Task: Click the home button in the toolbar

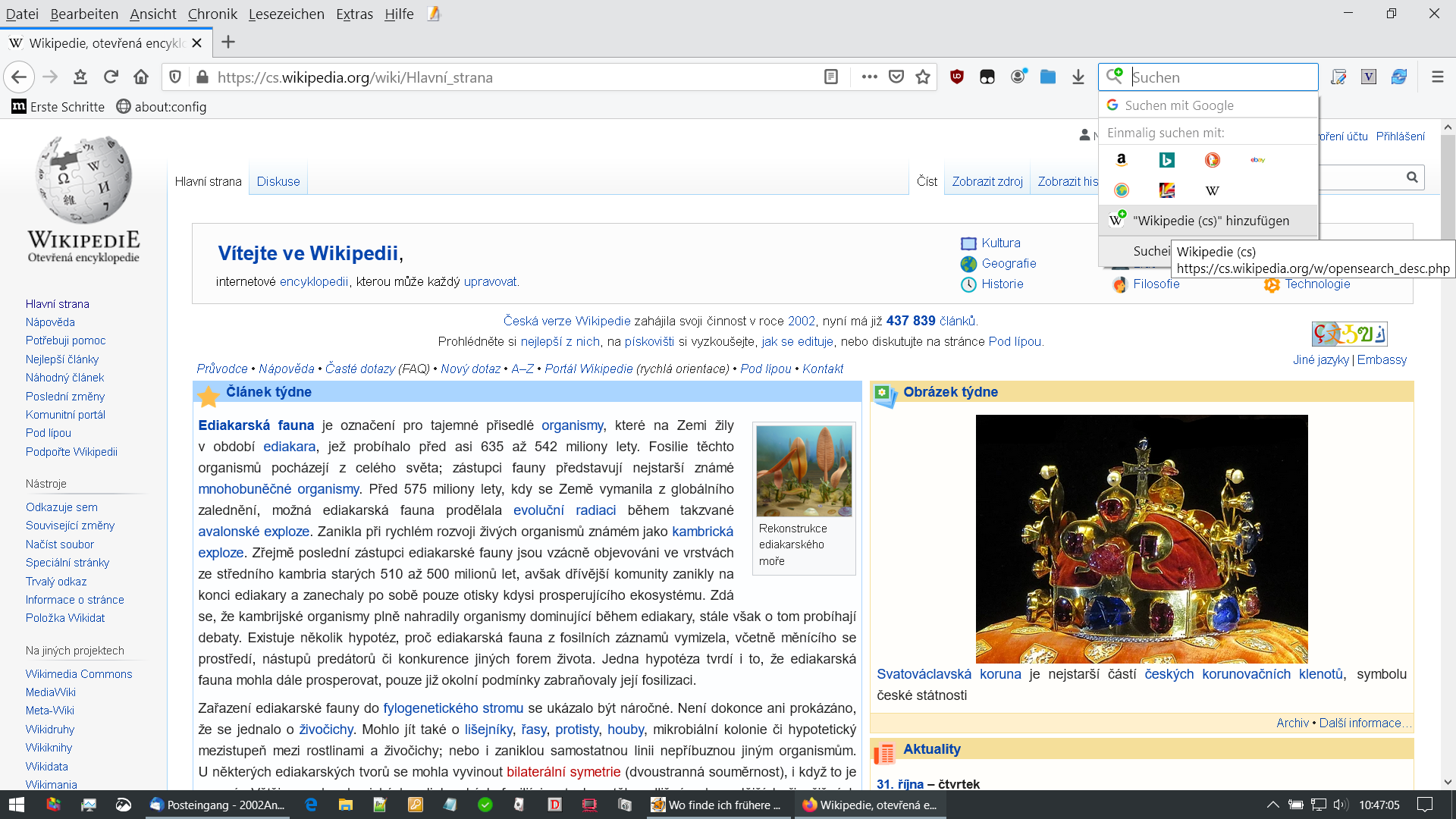Action: pos(141,77)
